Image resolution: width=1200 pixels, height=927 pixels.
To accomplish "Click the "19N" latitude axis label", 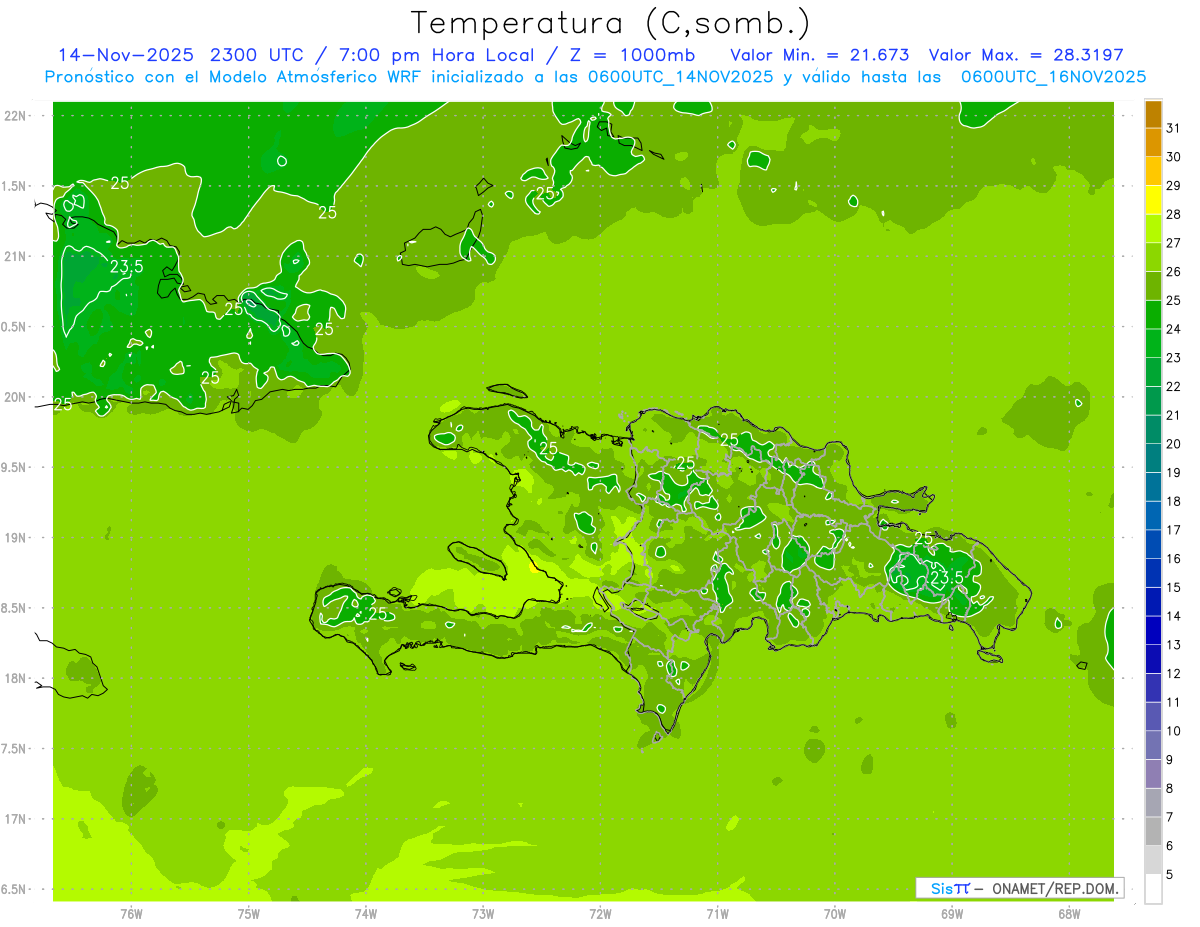I will 16,538.
